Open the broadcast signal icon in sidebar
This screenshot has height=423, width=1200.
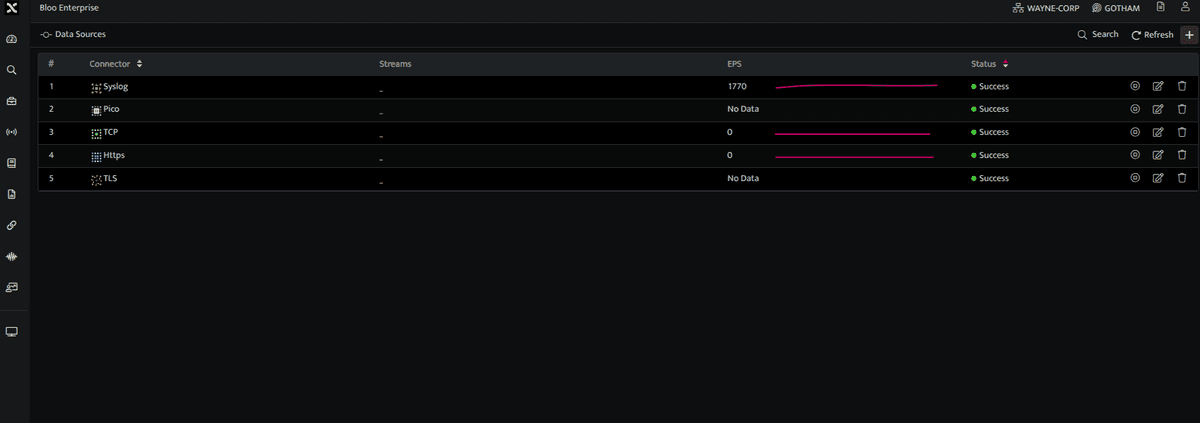coord(12,132)
